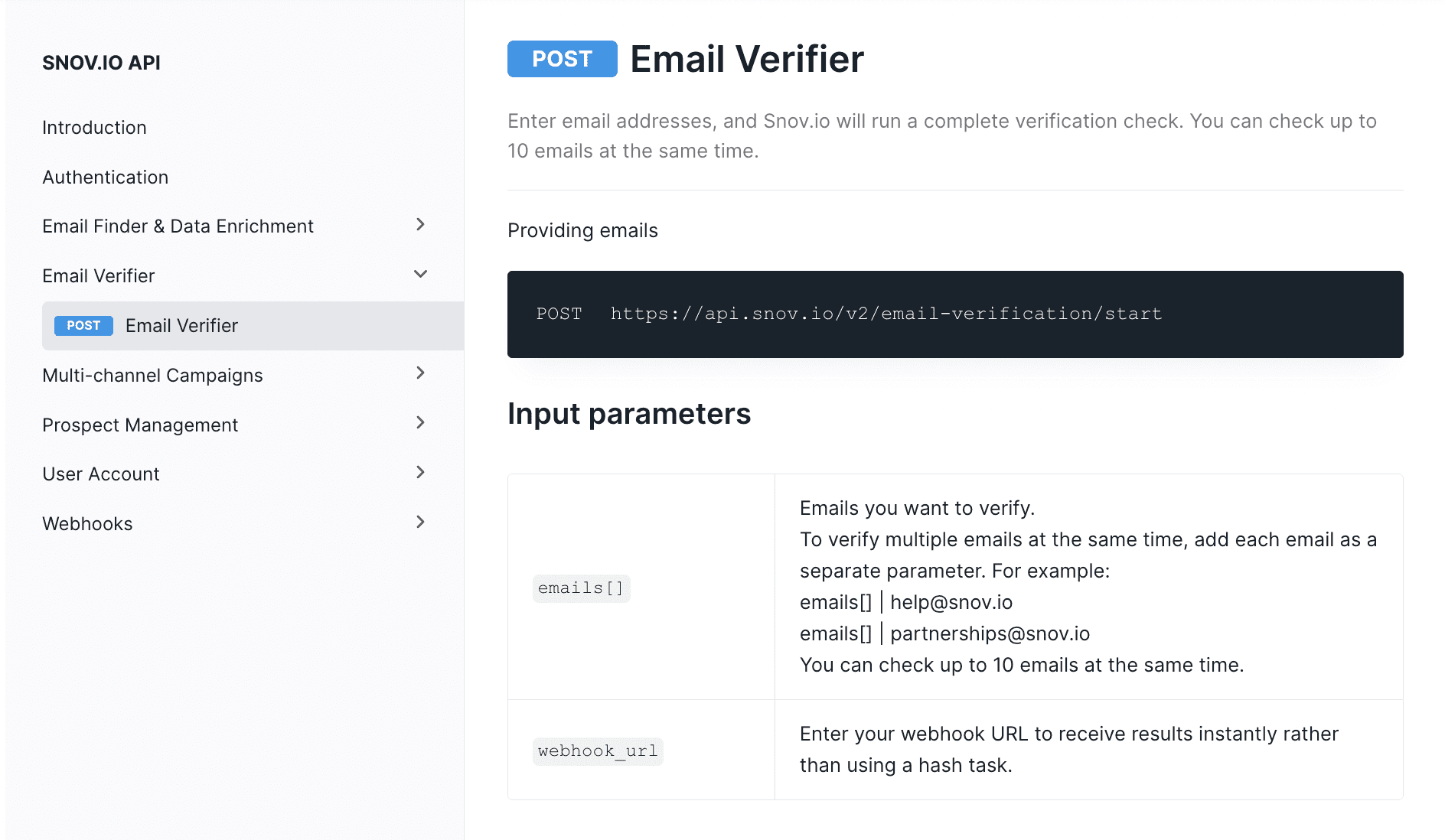Open User Account in the sidebar
This screenshot has height=840, width=1445.
[x=100, y=474]
